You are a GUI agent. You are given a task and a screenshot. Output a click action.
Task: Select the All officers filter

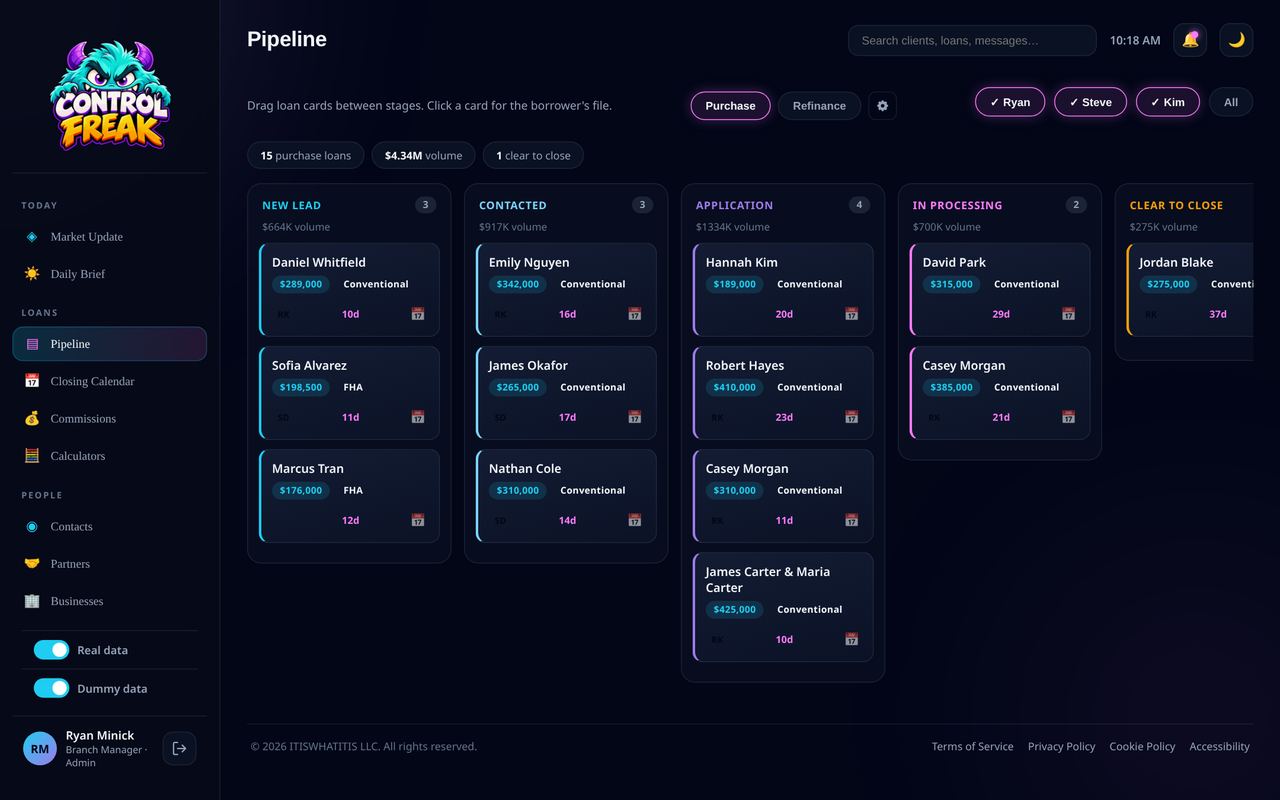point(1231,102)
